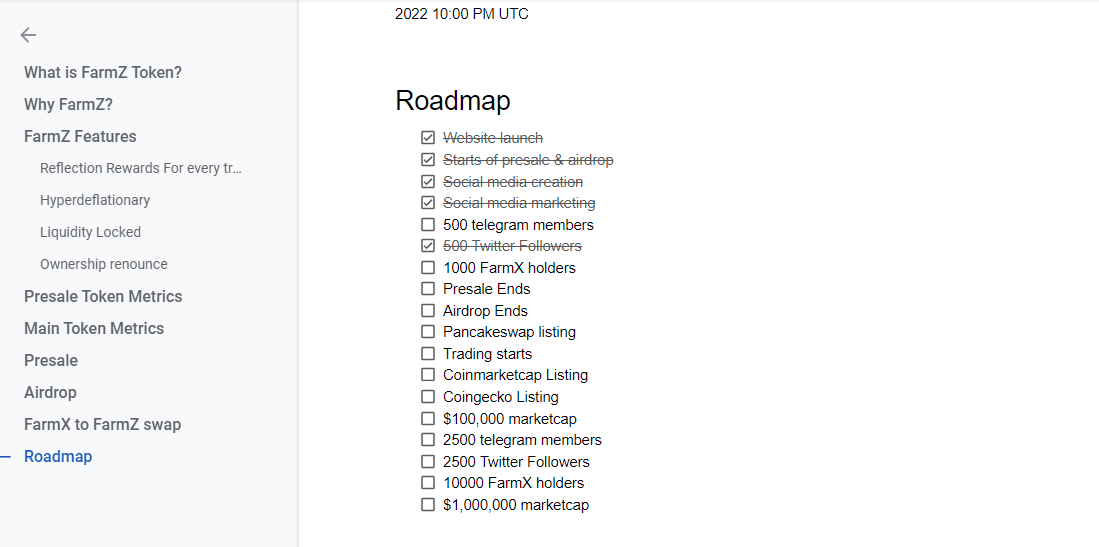1099x547 pixels.
Task: Uncheck the Website launch checkbox
Action: (428, 138)
